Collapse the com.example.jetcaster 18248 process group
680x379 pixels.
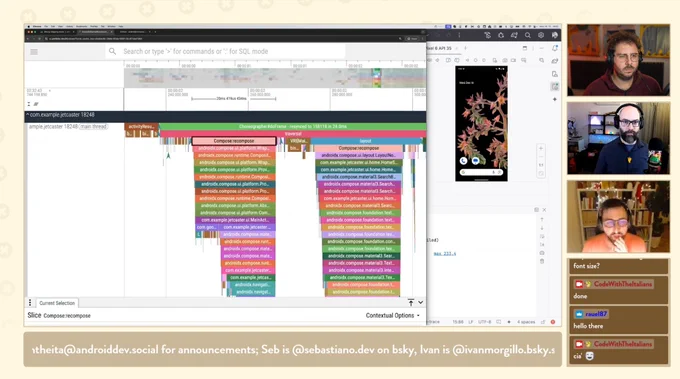pos(28,115)
